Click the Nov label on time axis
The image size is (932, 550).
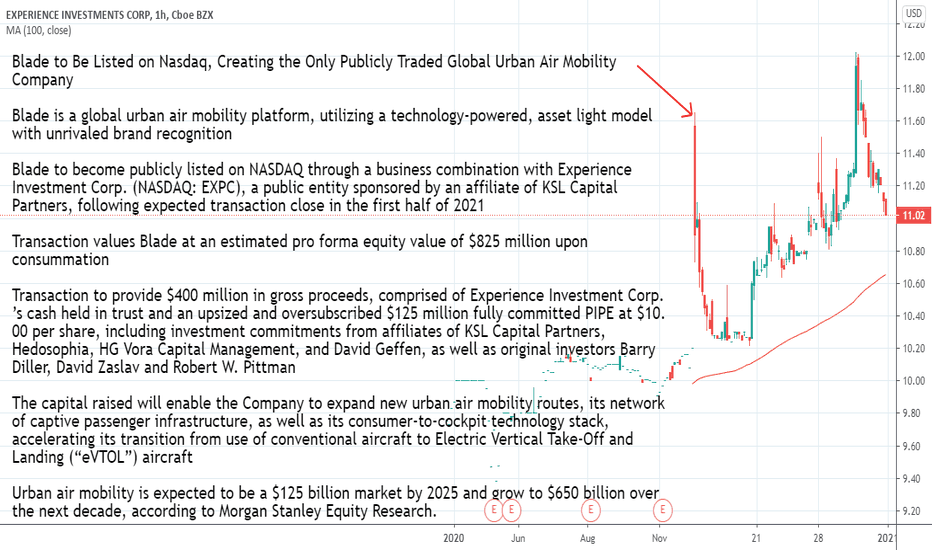659,538
